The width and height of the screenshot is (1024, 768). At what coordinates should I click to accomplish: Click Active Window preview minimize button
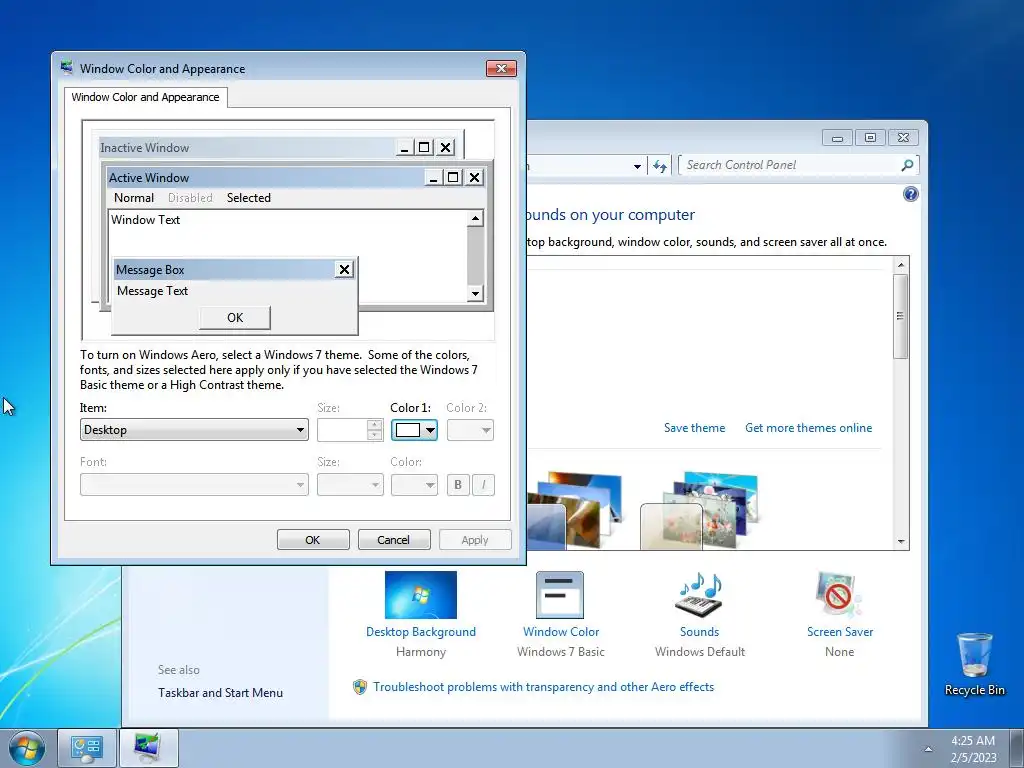(433, 177)
